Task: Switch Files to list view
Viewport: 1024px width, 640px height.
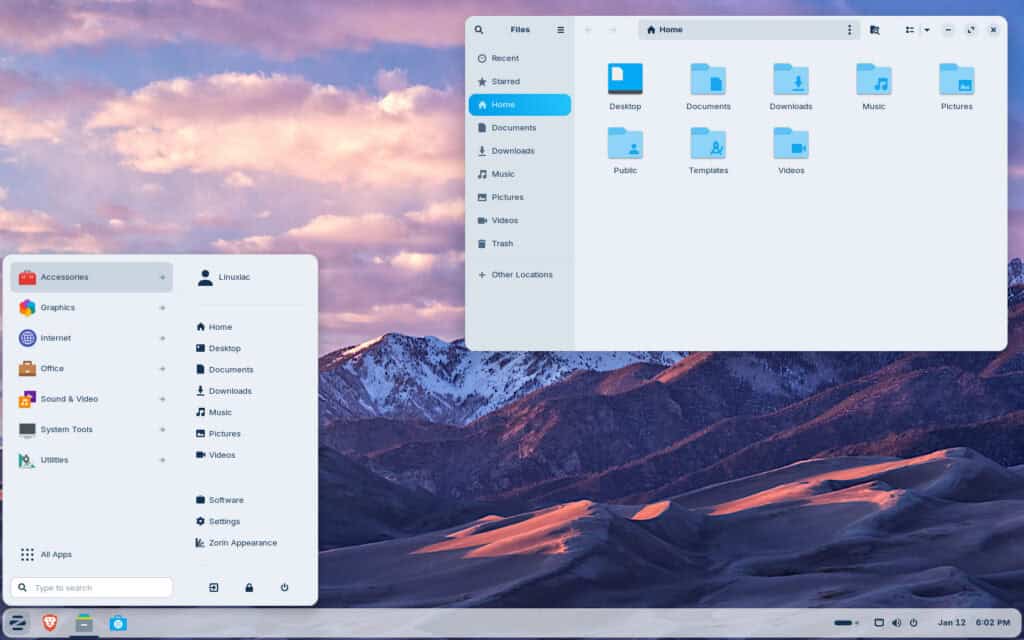Action: coord(910,29)
